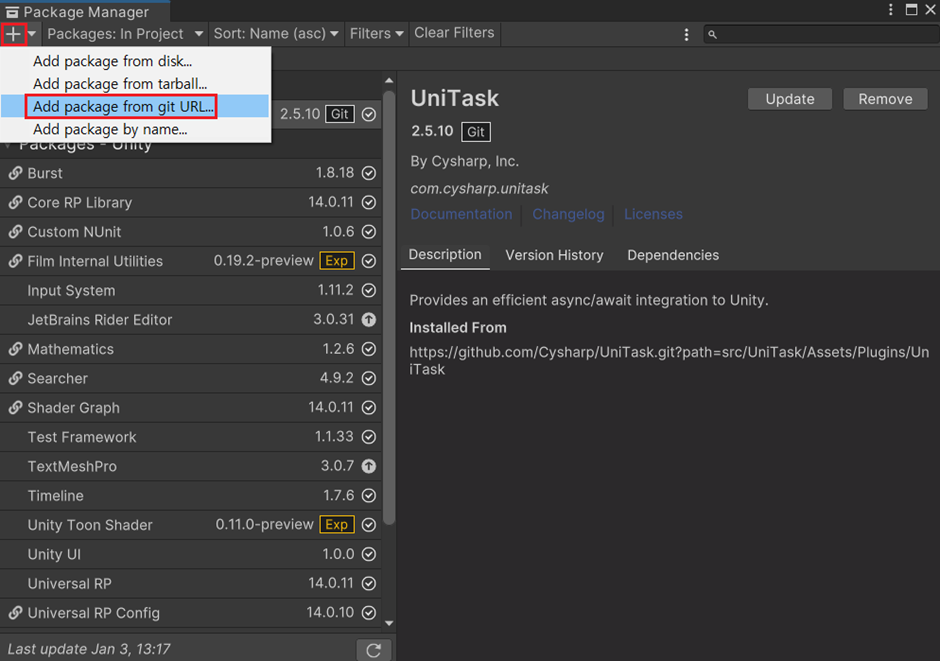Open the dropdown arrow beside the plus button
940x661 pixels.
click(32, 34)
